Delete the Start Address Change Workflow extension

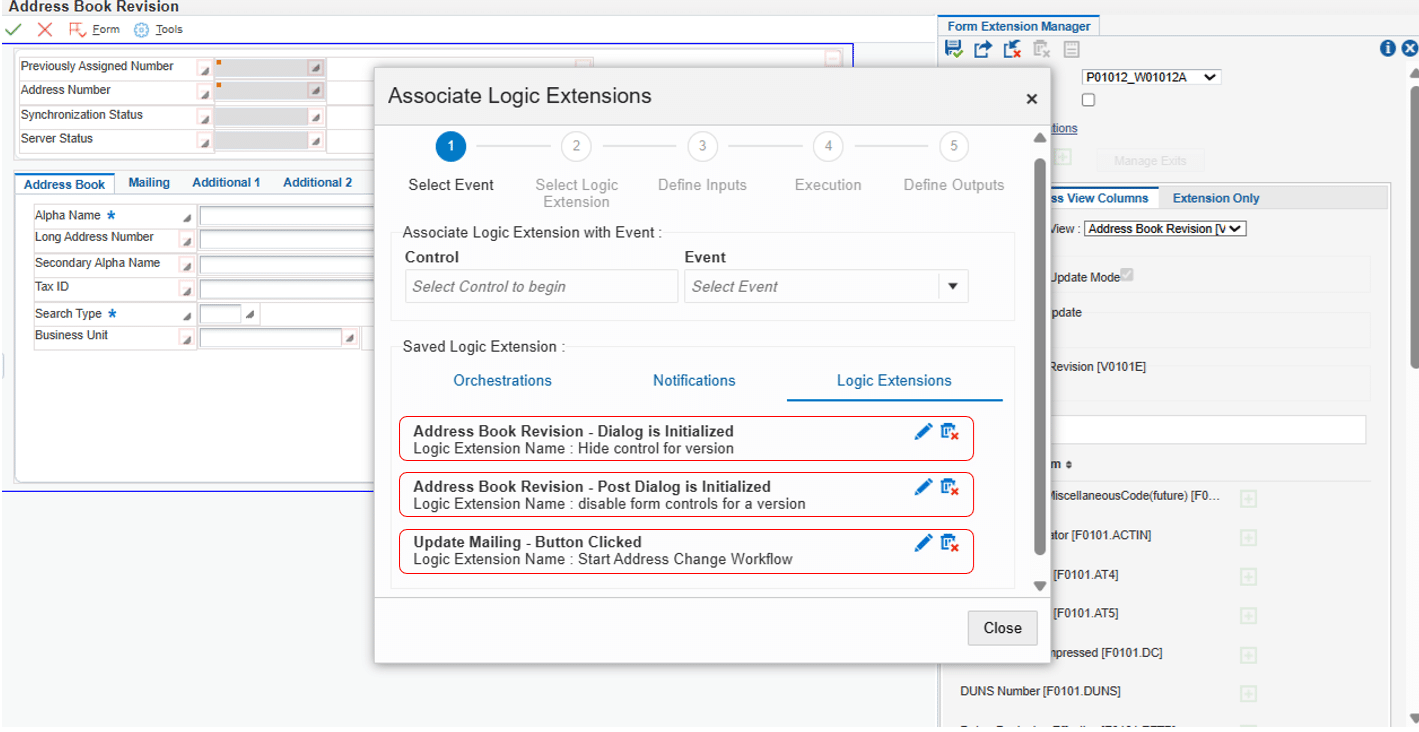[949, 543]
